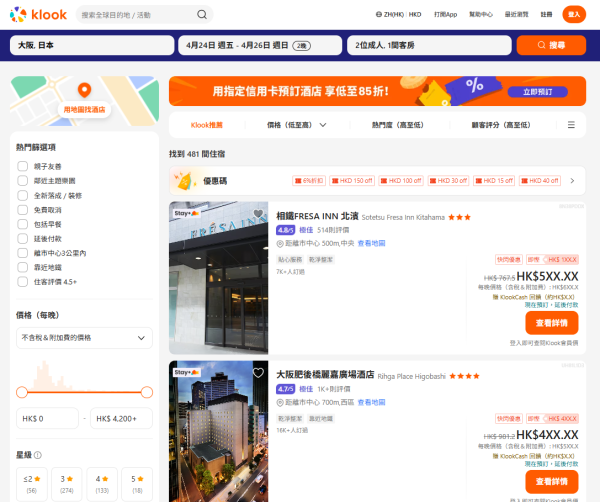
Task: Check the 包括早餐 filter
Action: tap(23, 224)
